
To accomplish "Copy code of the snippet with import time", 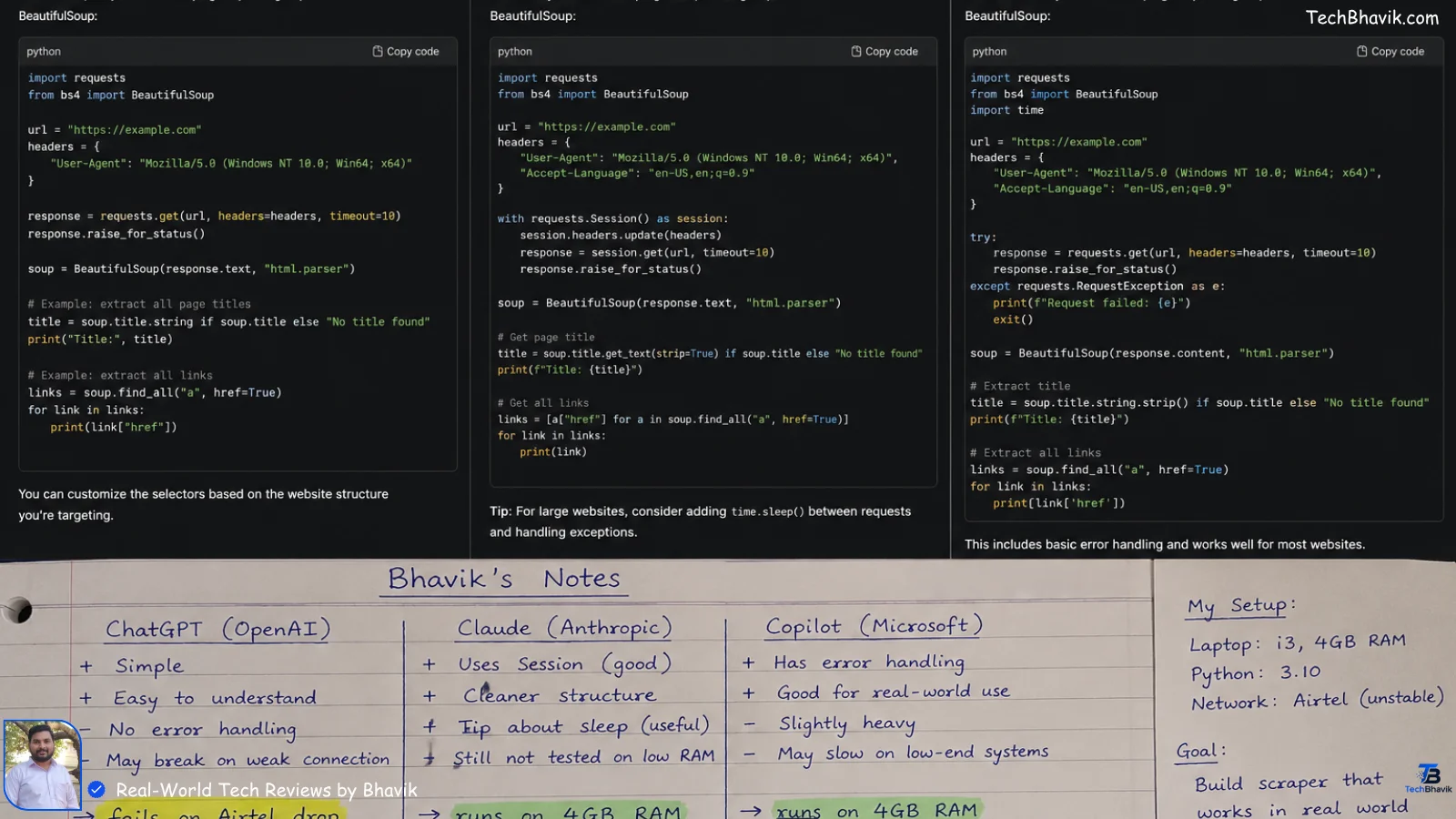I will [1390, 52].
